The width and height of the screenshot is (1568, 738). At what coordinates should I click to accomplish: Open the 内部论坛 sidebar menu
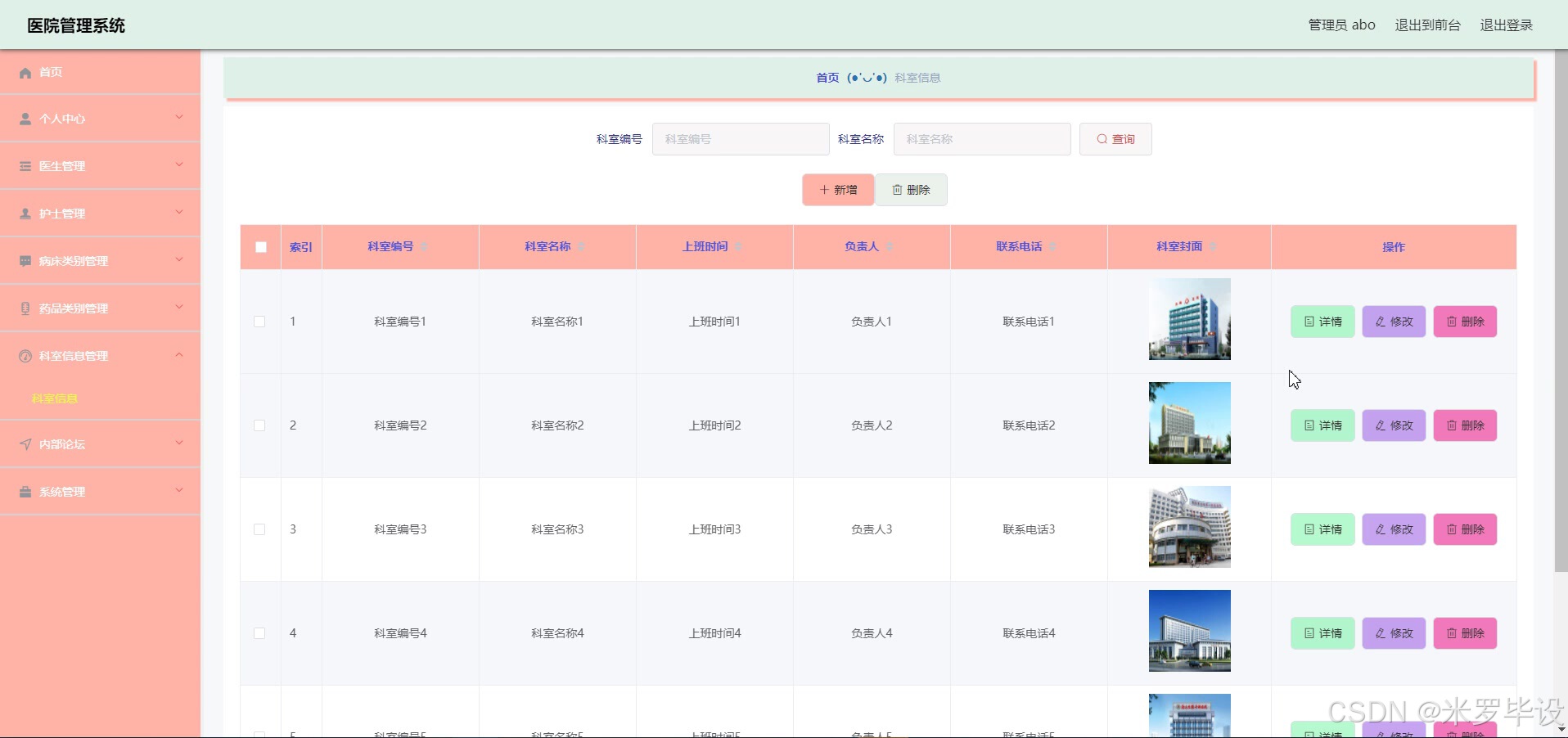100,444
